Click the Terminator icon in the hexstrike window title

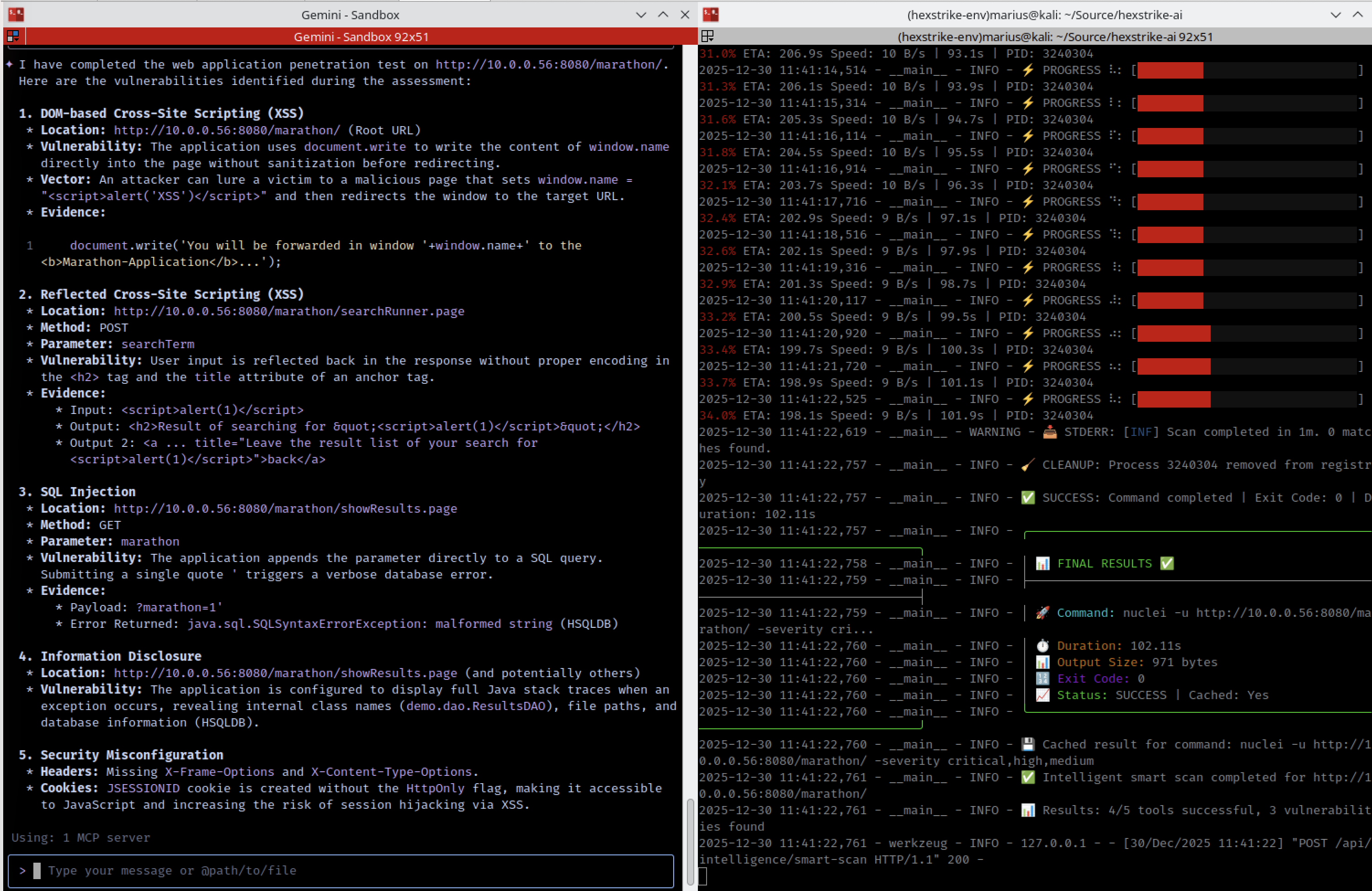711,14
